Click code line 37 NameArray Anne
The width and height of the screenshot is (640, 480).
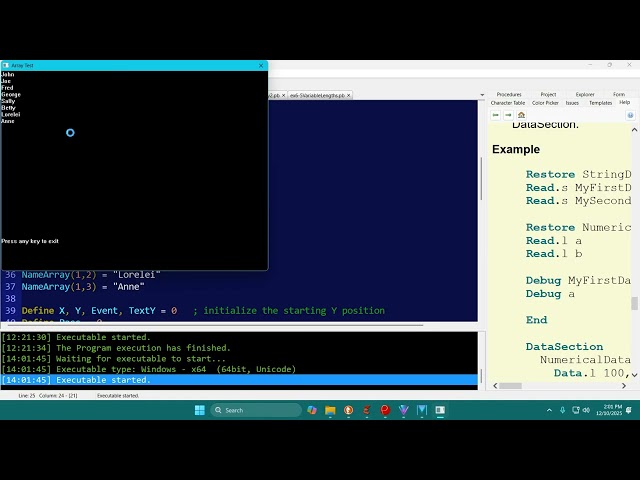(83, 287)
